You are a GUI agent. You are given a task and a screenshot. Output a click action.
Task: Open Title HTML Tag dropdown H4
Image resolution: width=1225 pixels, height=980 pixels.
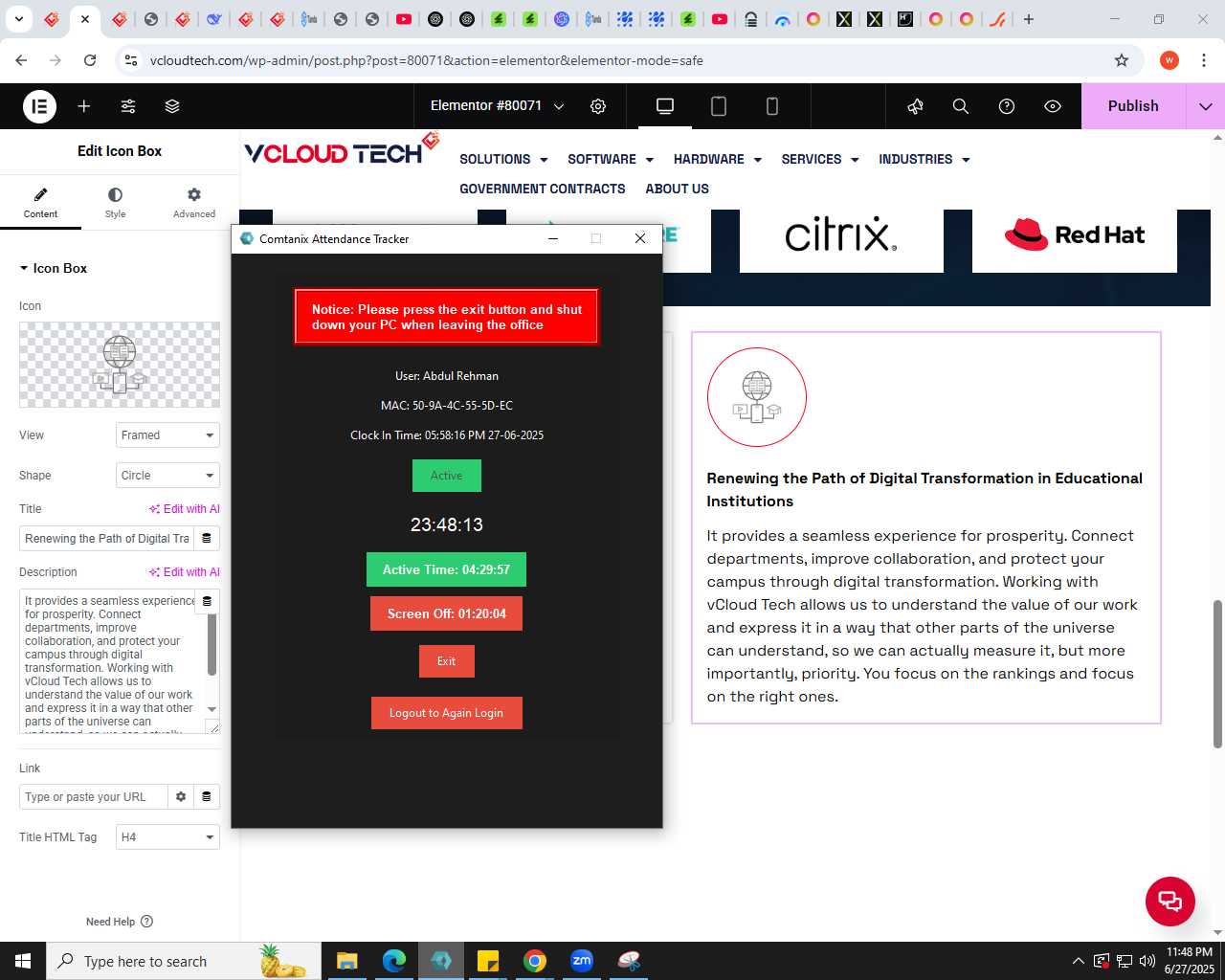(167, 837)
